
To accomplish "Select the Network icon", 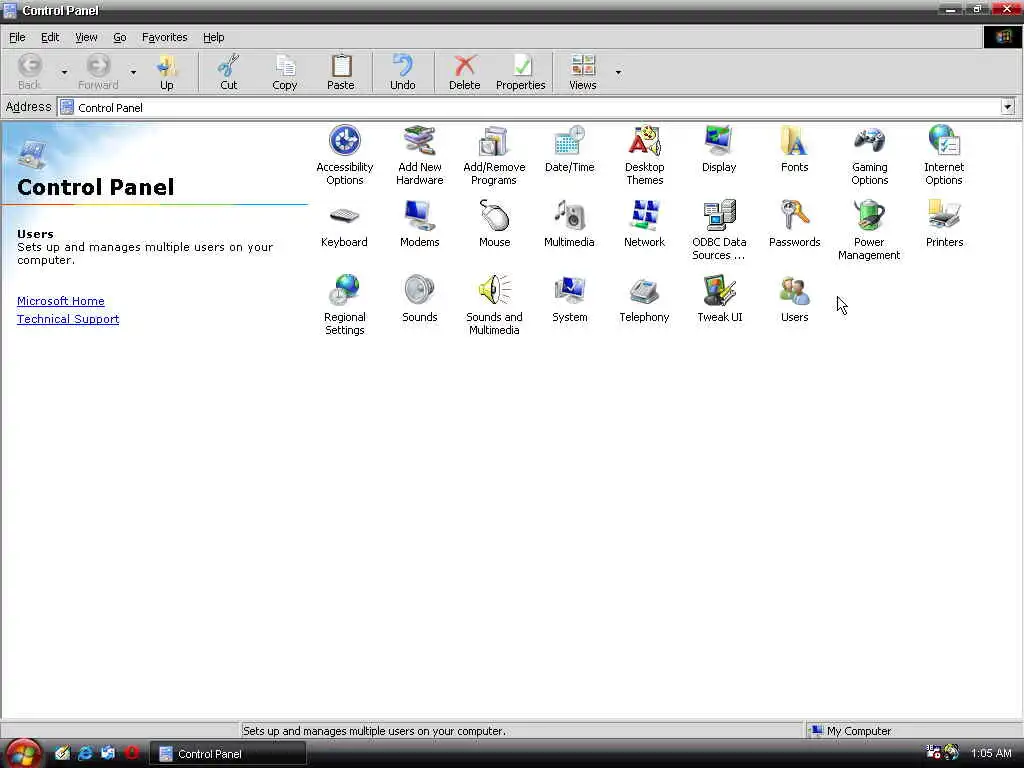I will tap(644, 224).
